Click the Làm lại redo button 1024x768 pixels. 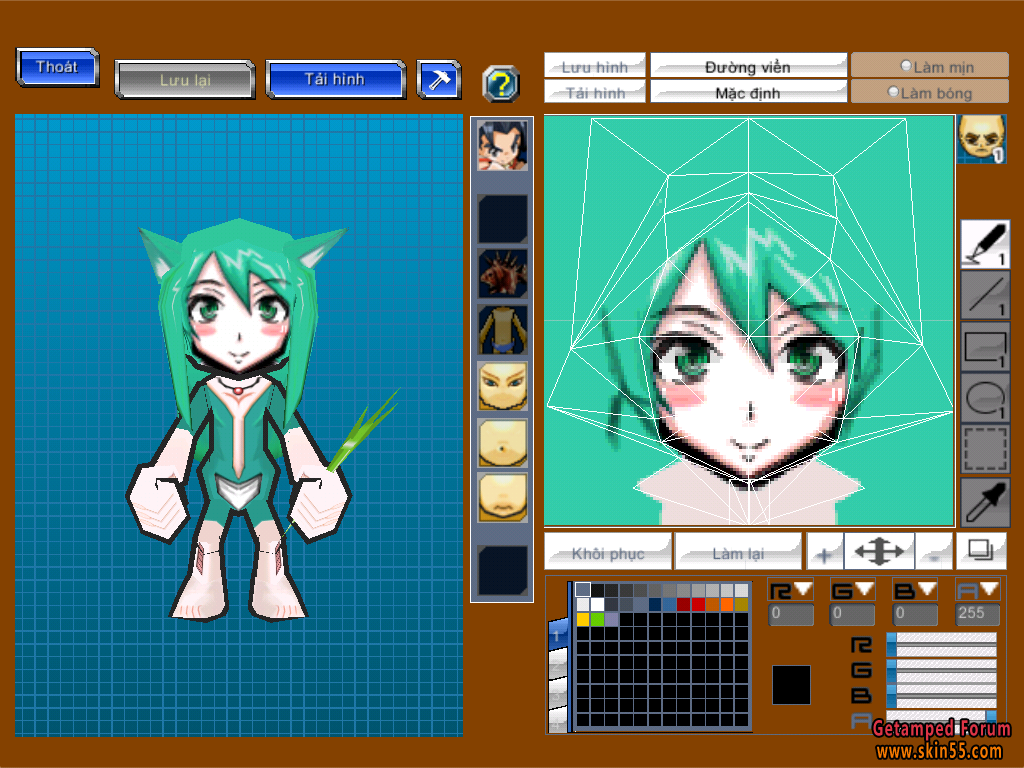tap(738, 552)
